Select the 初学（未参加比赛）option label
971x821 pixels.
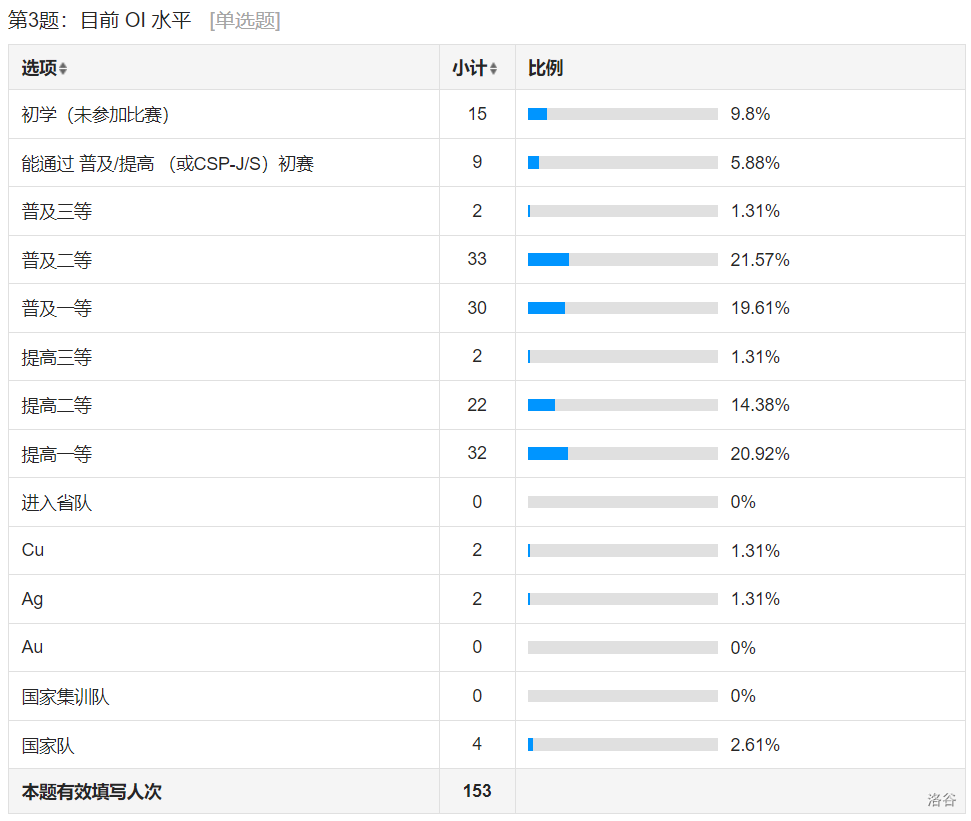coord(96,115)
